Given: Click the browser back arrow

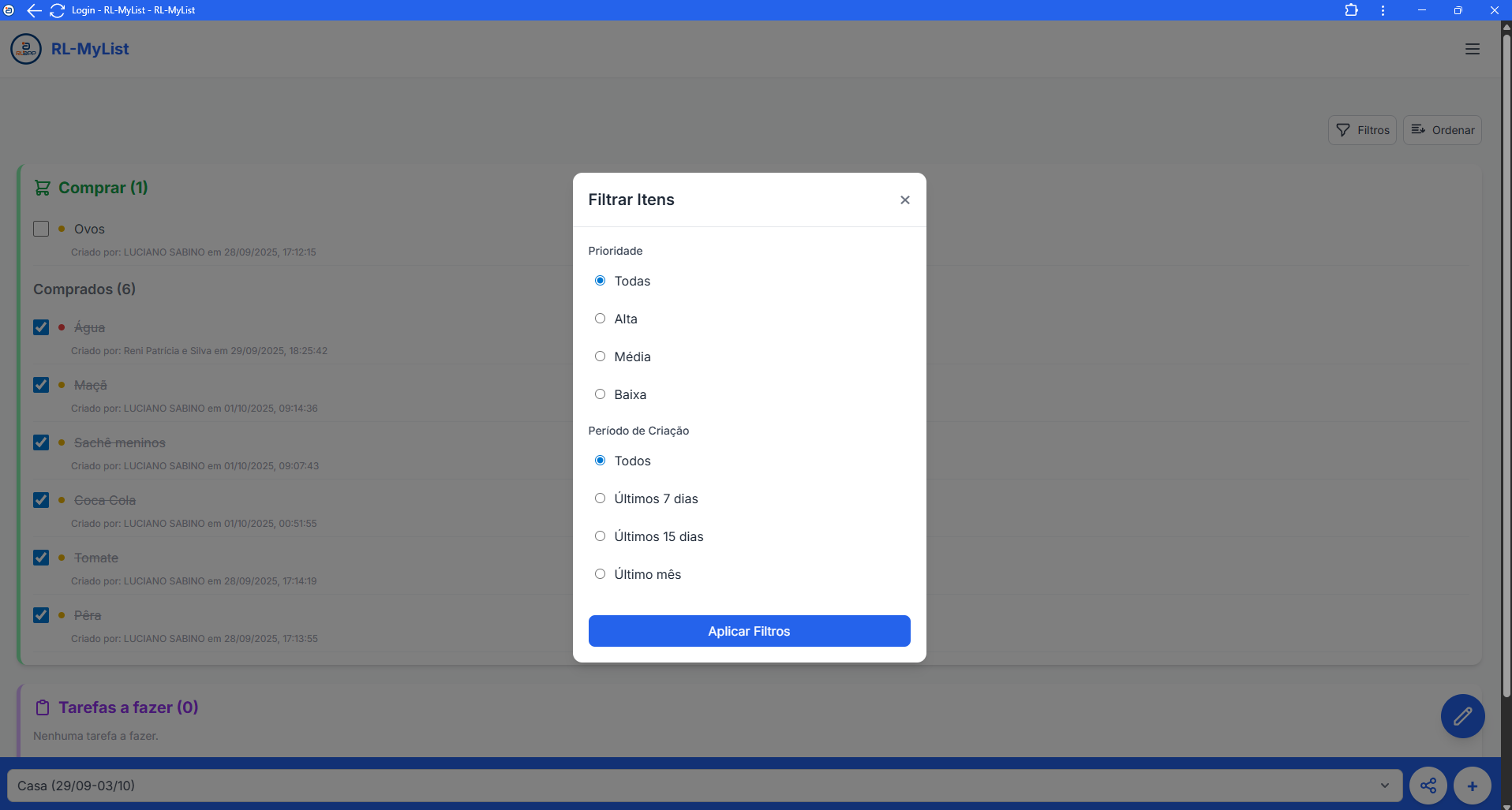Looking at the screenshot, I should 34,10.
